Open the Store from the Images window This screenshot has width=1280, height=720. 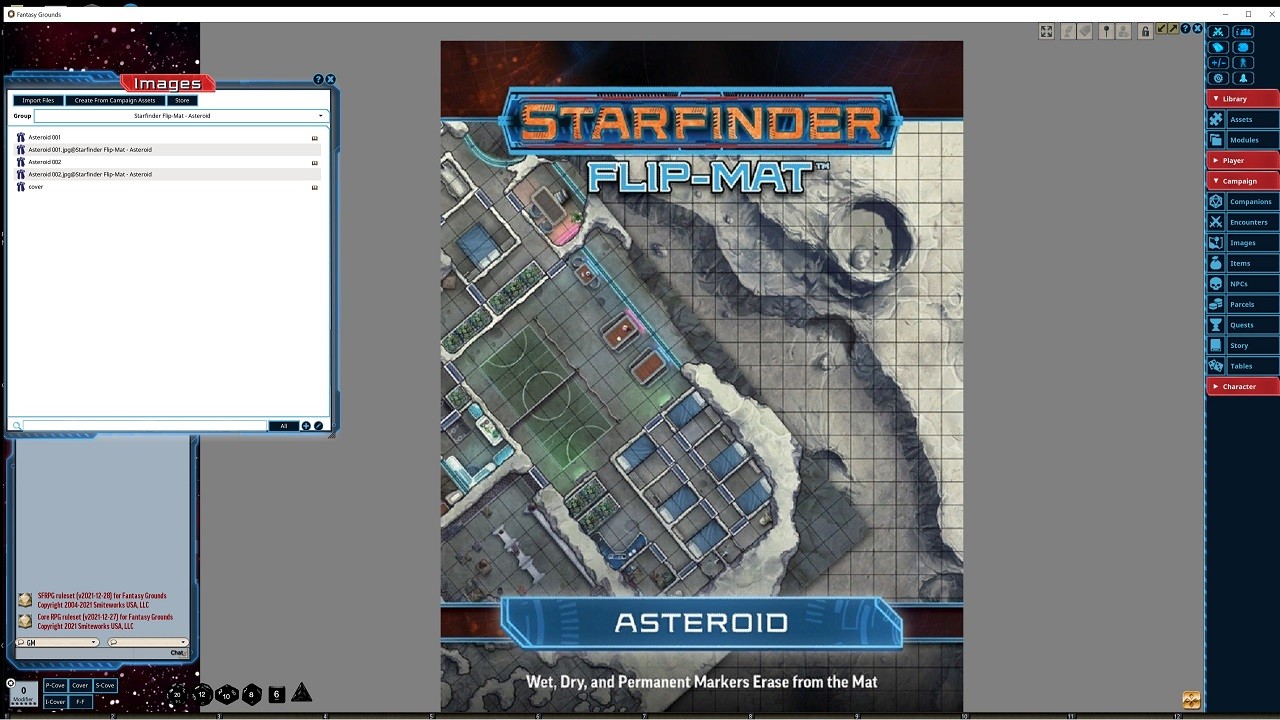tap(182, 100)
